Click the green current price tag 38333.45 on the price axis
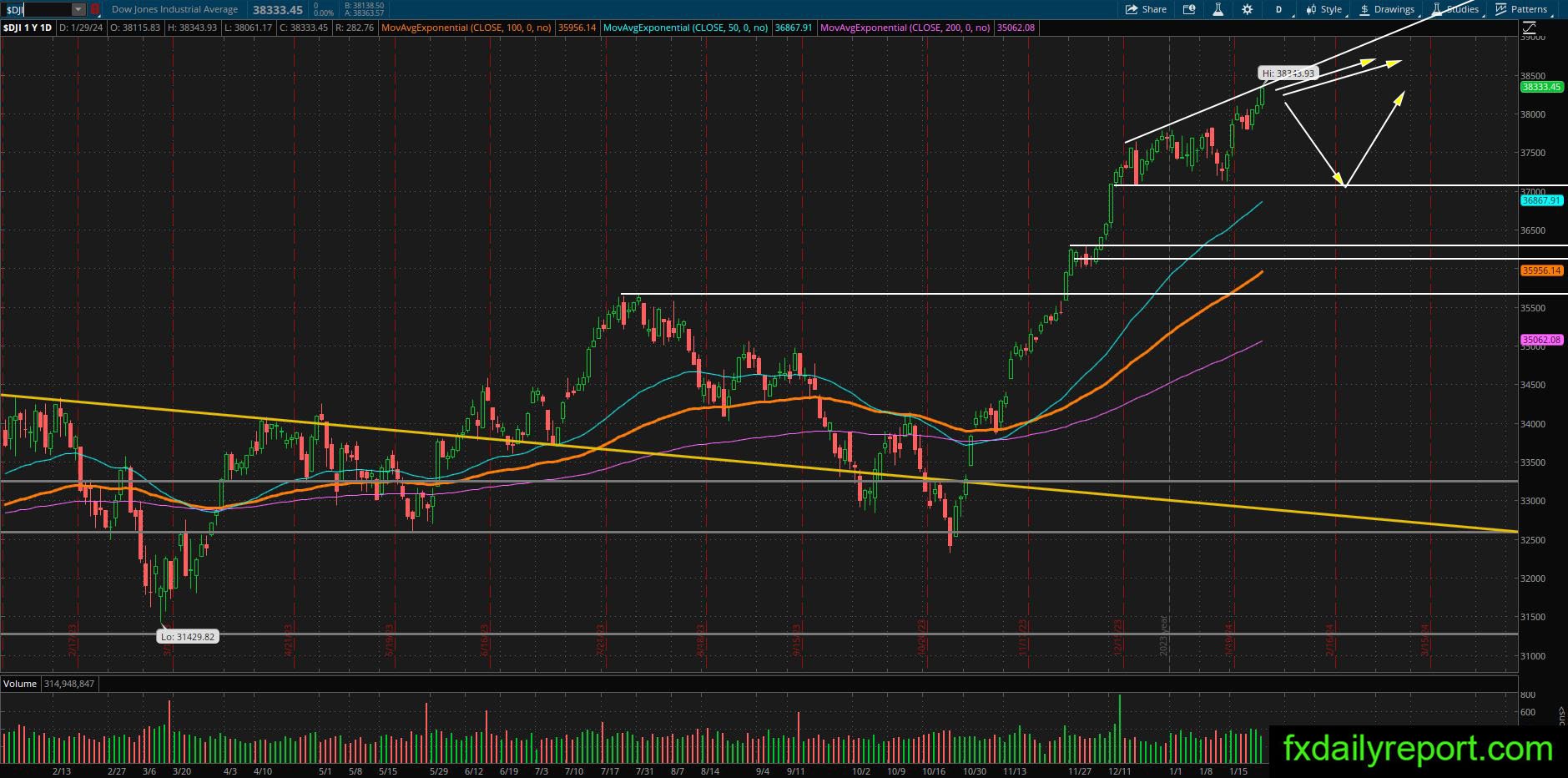 1540,87
